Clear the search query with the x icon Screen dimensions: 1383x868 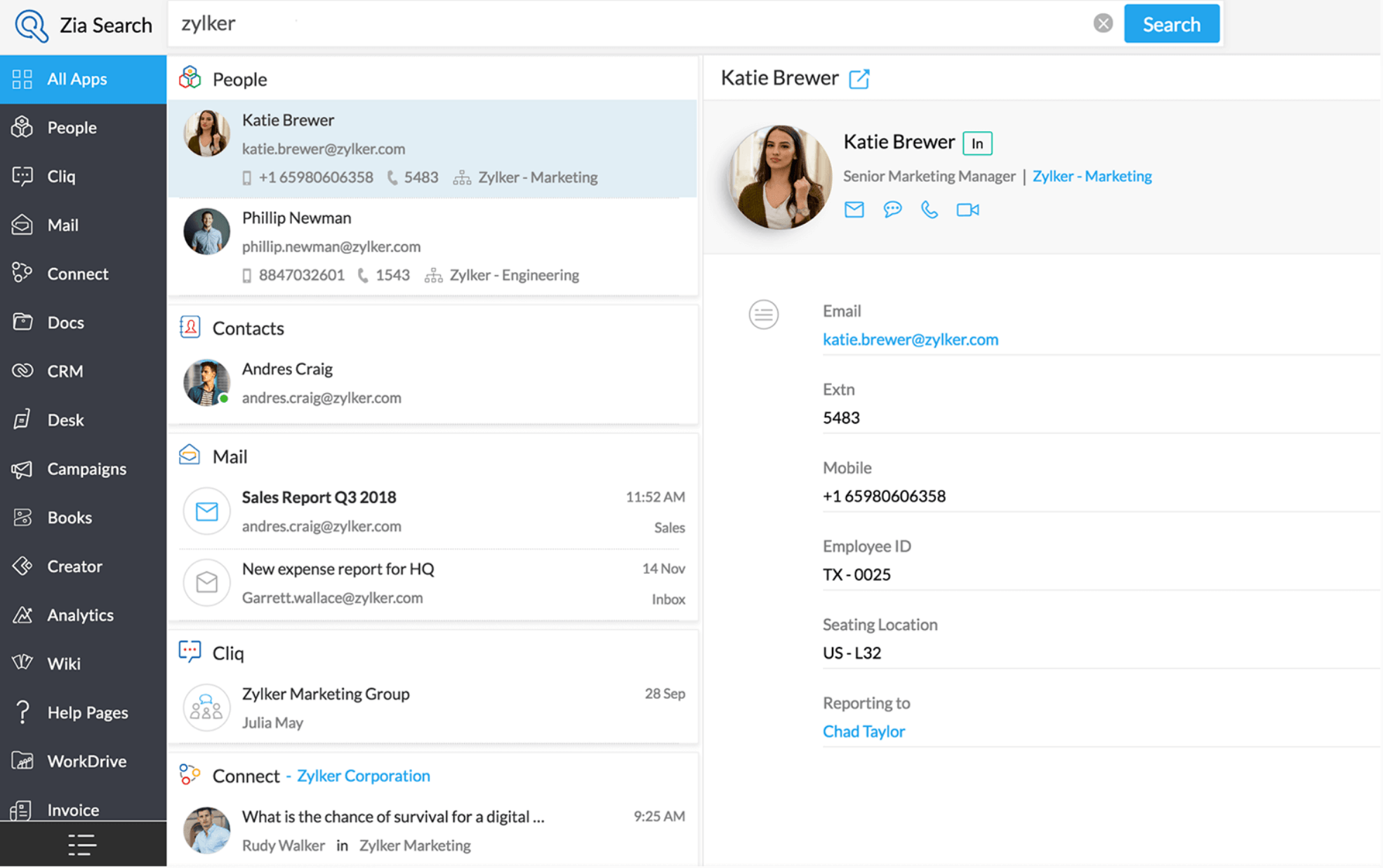1103,22
